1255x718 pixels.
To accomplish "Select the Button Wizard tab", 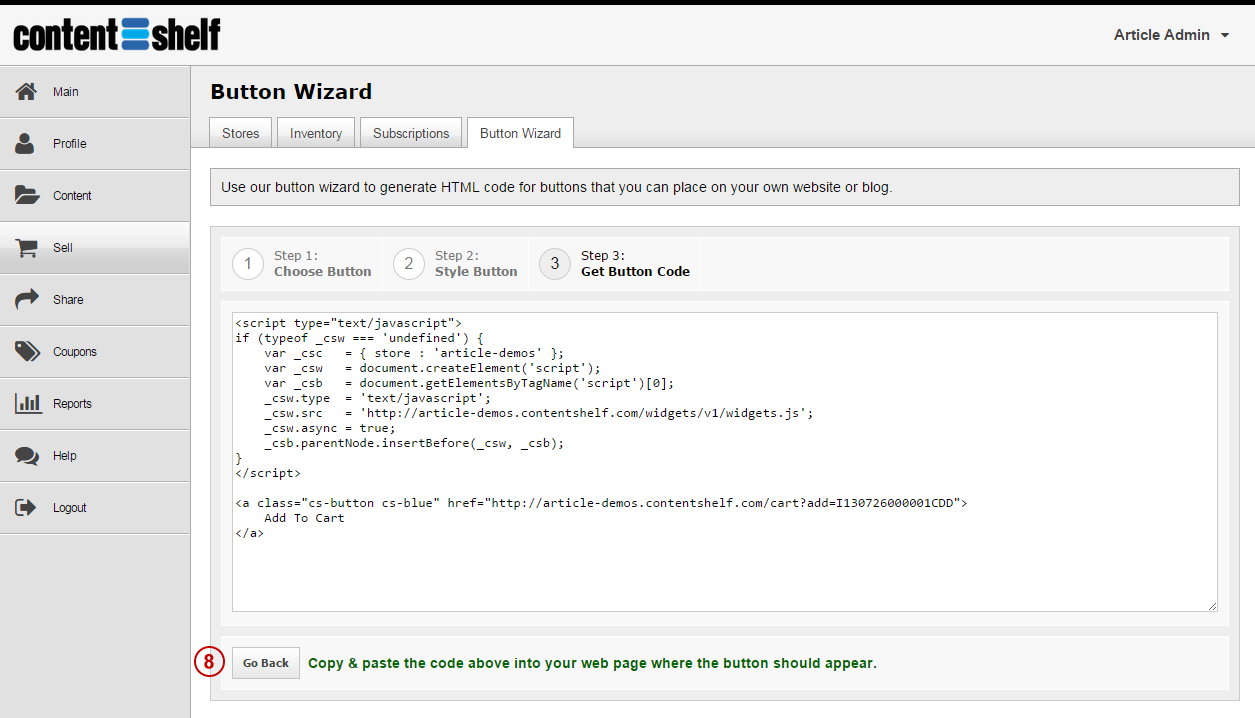I will [x=521, y=133].
